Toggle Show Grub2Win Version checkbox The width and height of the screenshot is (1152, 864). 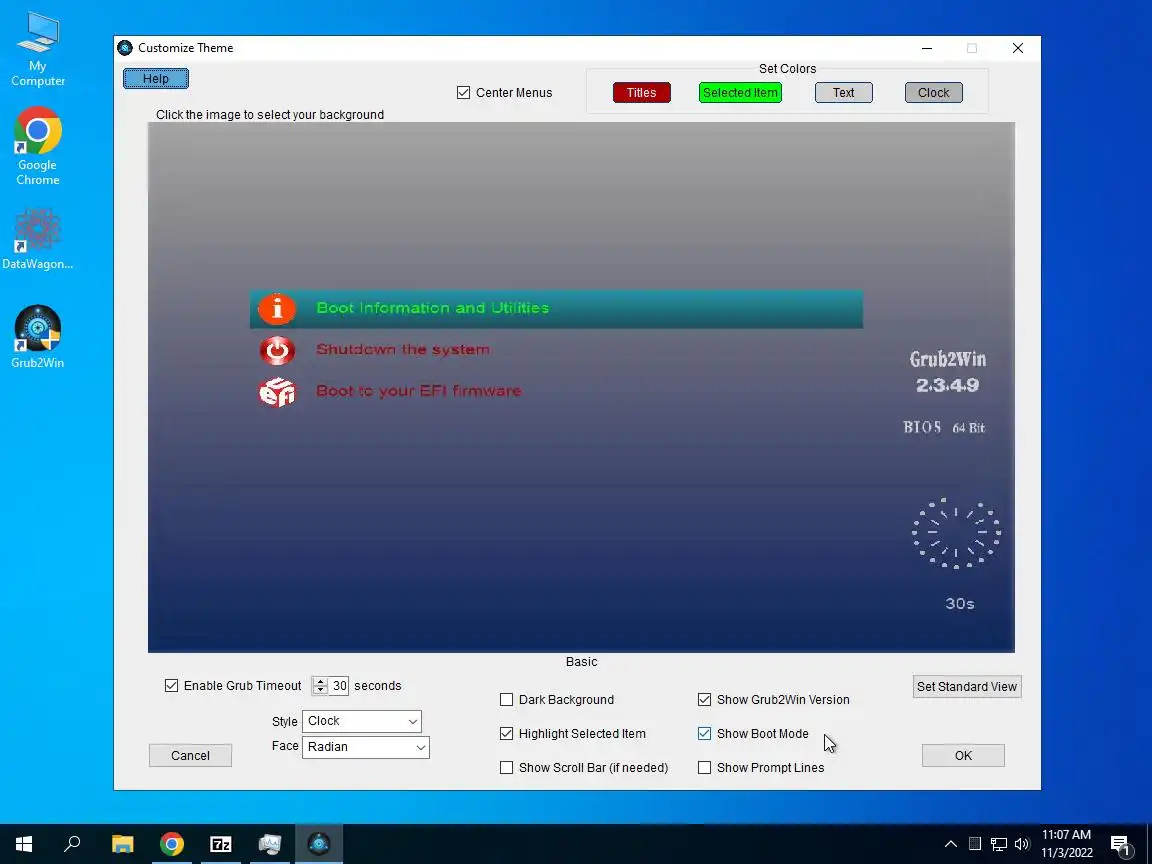tap(705, 699)
